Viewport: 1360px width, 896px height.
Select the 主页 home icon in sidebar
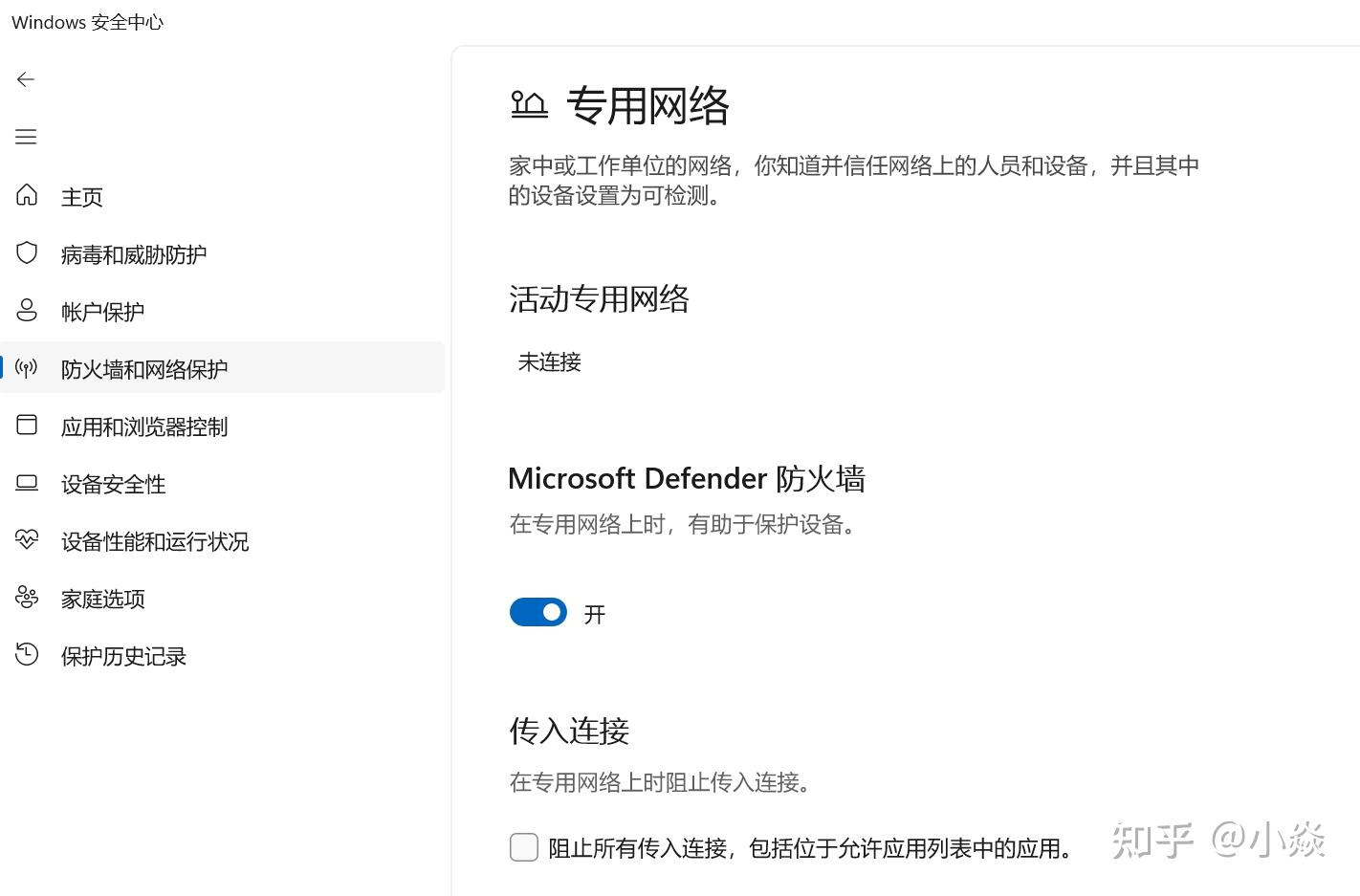coord(26,196)
